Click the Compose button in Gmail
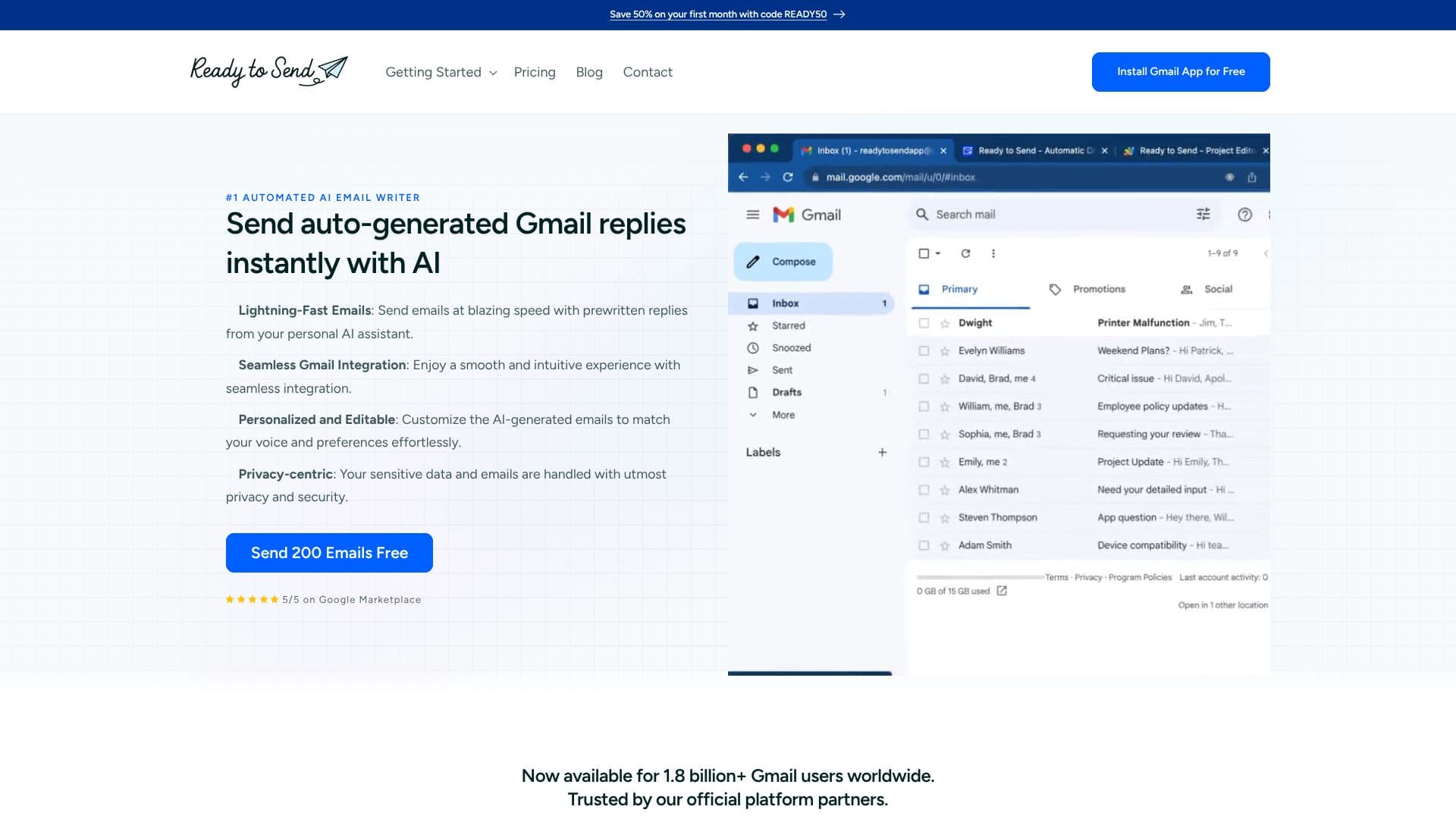Viewport: 1456px width, 819px height. 783,262
